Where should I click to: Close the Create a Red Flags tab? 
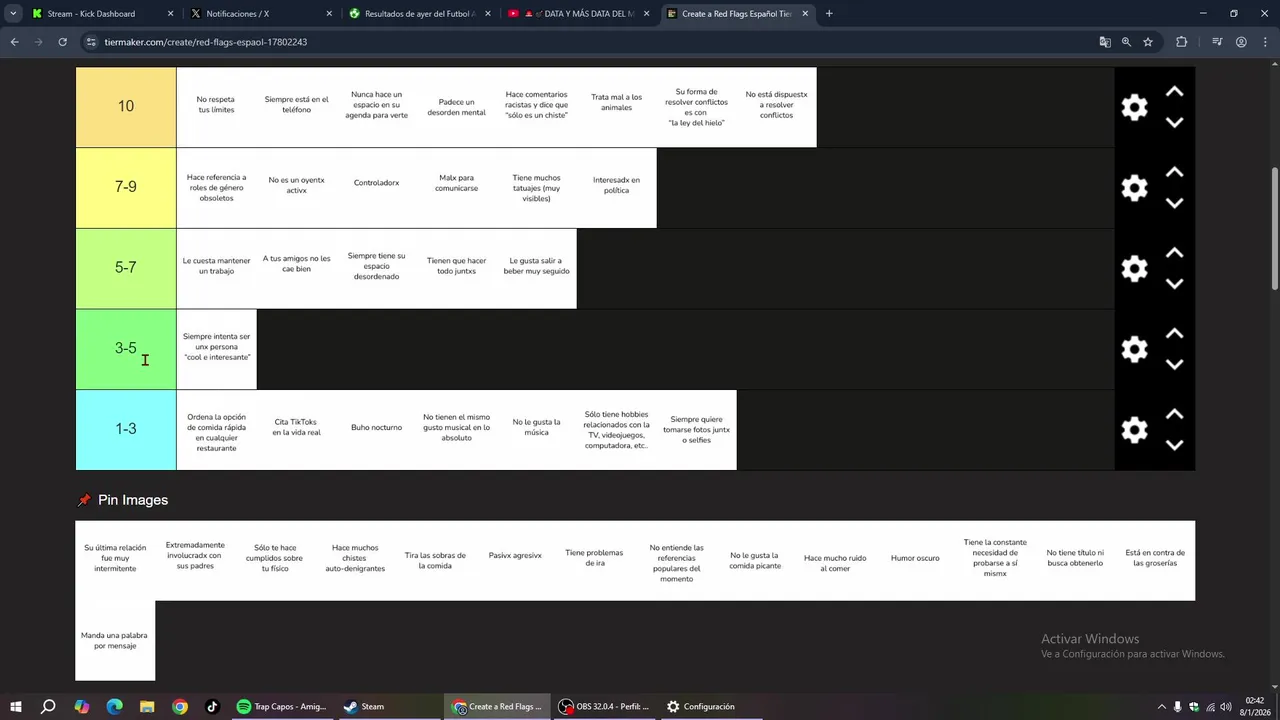pyautogui.click(x=805, y=14)
